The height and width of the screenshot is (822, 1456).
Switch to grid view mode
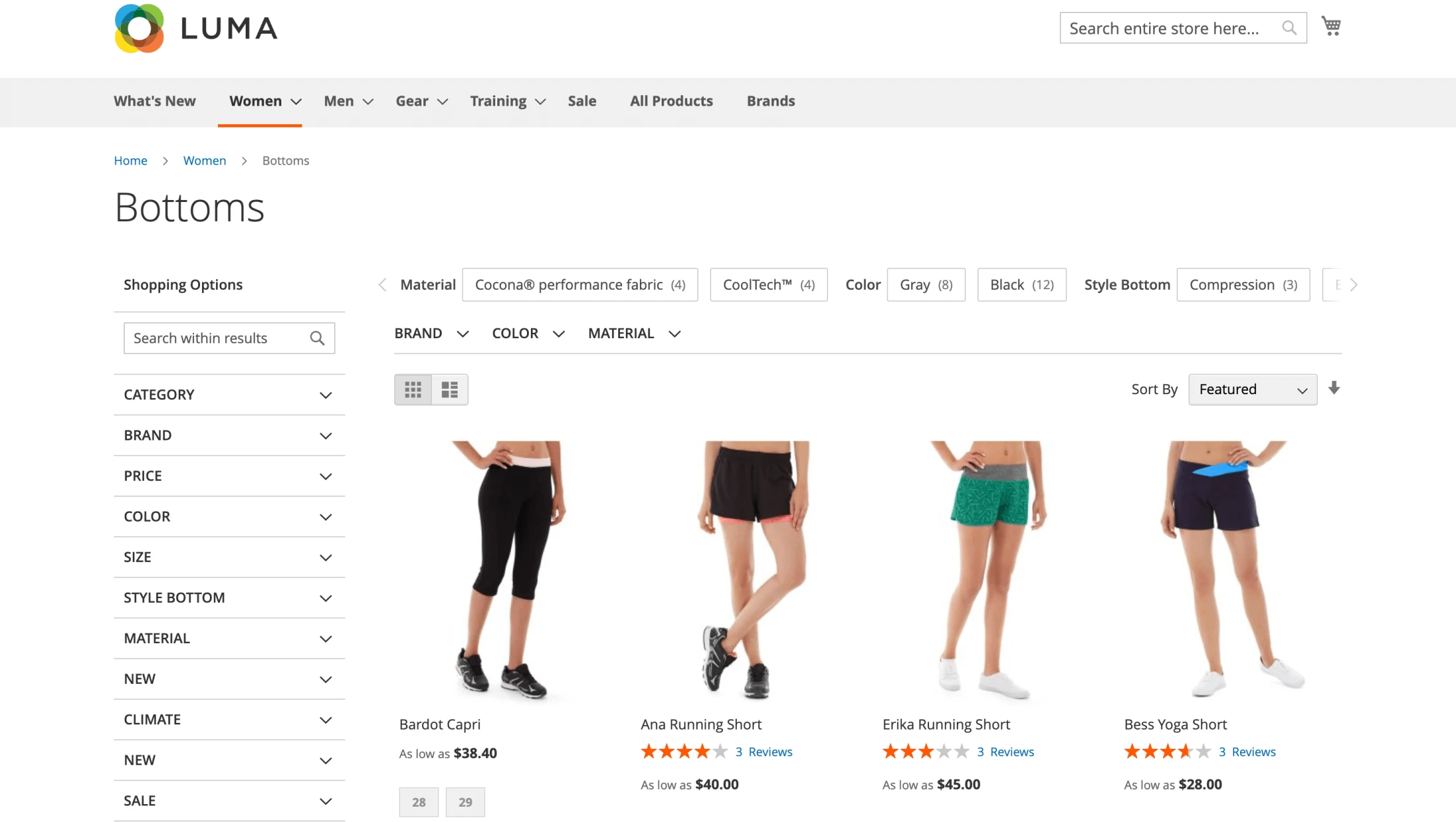[413, 390]
